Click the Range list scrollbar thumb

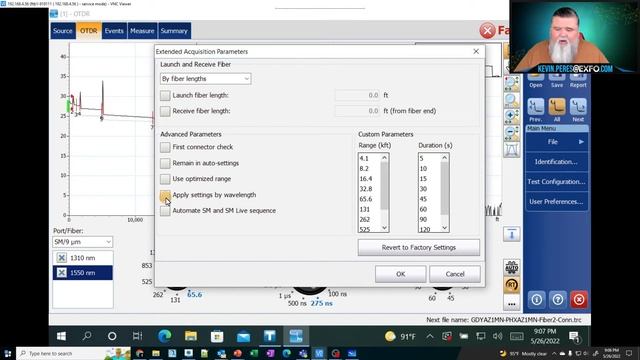click(384, 185)
